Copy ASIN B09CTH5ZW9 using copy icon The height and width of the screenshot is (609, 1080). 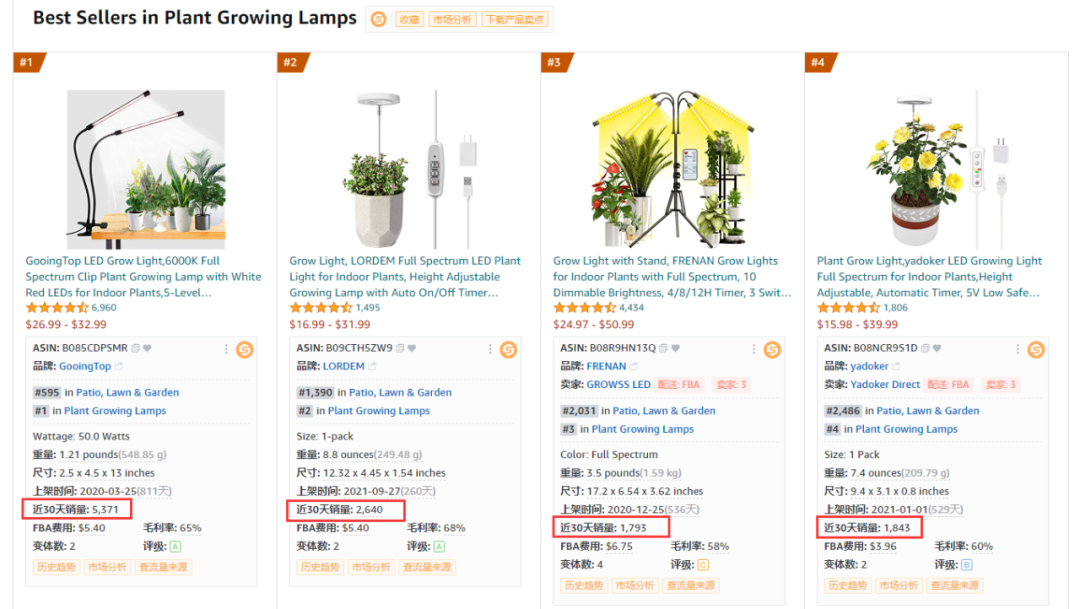[400, 348]
